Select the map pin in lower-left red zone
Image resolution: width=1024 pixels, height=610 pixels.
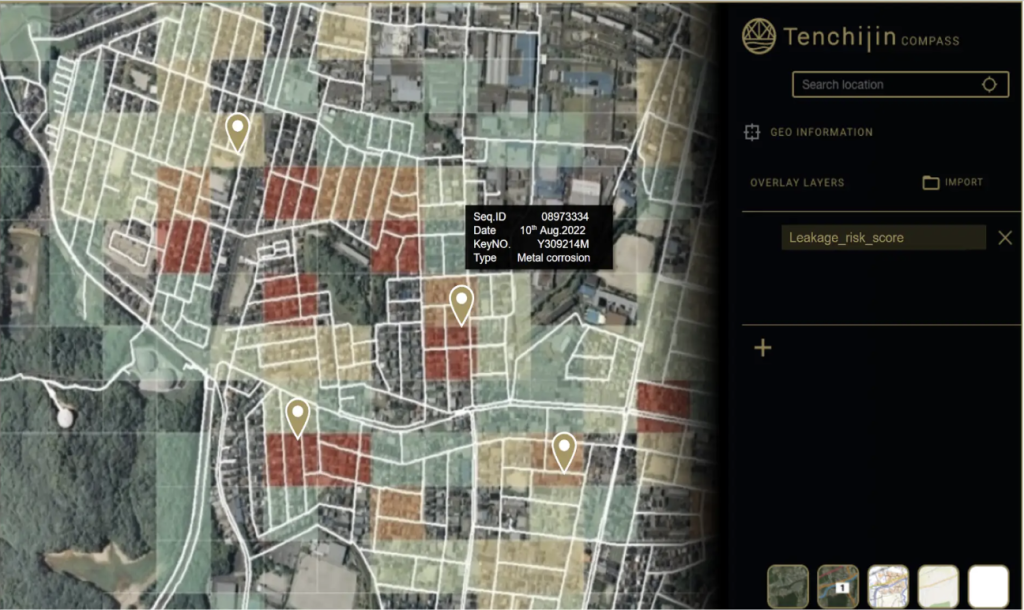(298, 419)
